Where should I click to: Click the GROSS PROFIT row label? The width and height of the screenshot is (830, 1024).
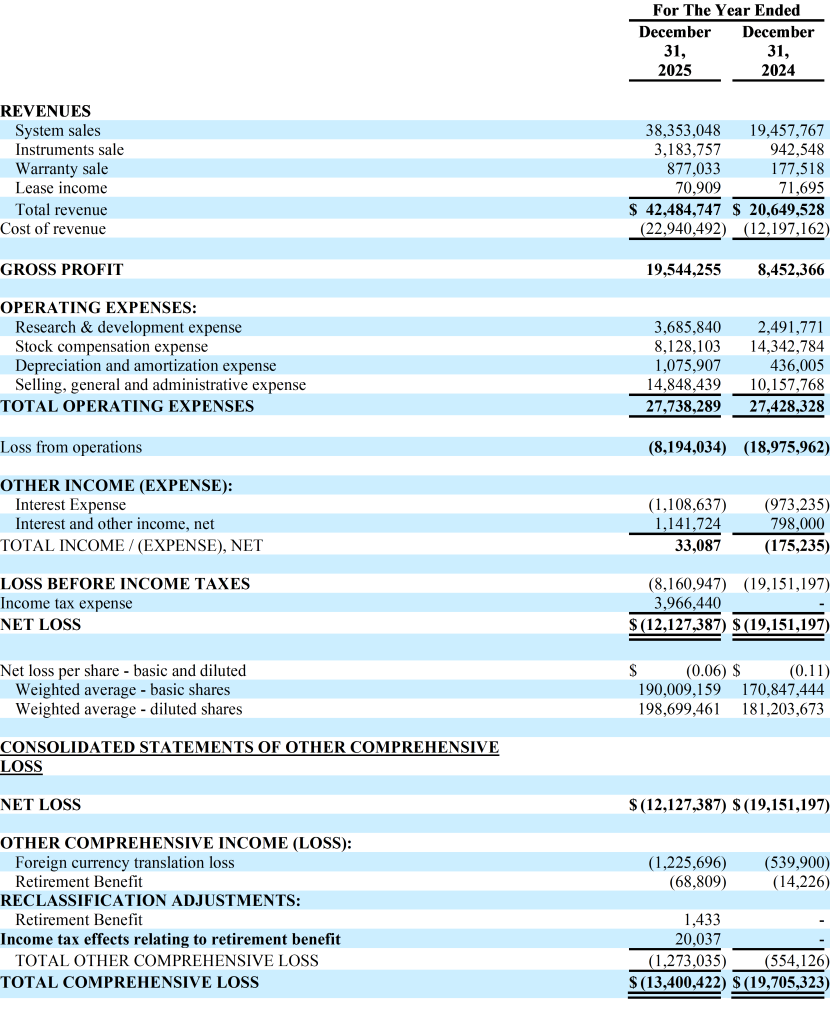[62, 269]
